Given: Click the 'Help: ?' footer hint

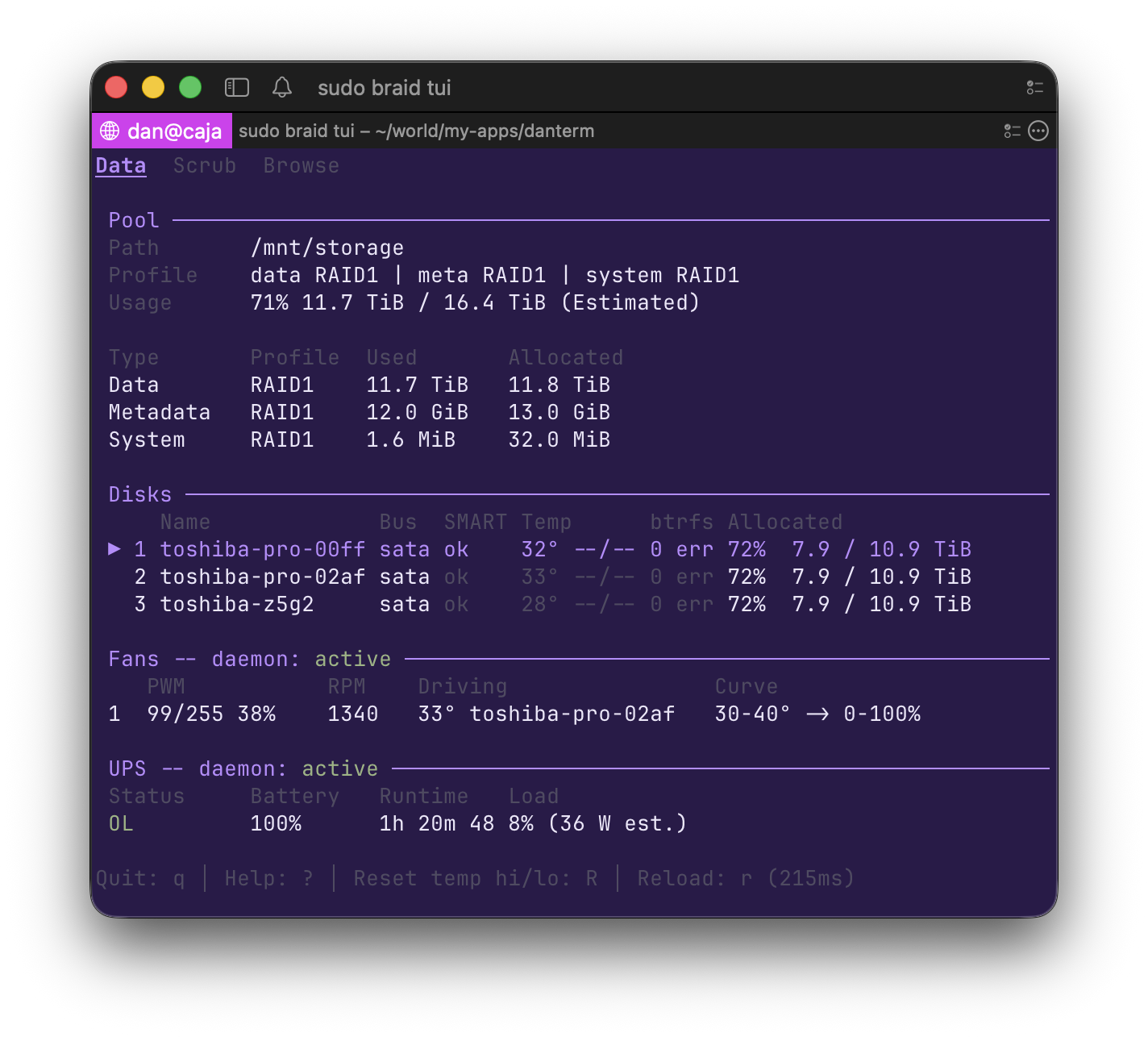Looking at the screenshot, I should pos(269,879).
